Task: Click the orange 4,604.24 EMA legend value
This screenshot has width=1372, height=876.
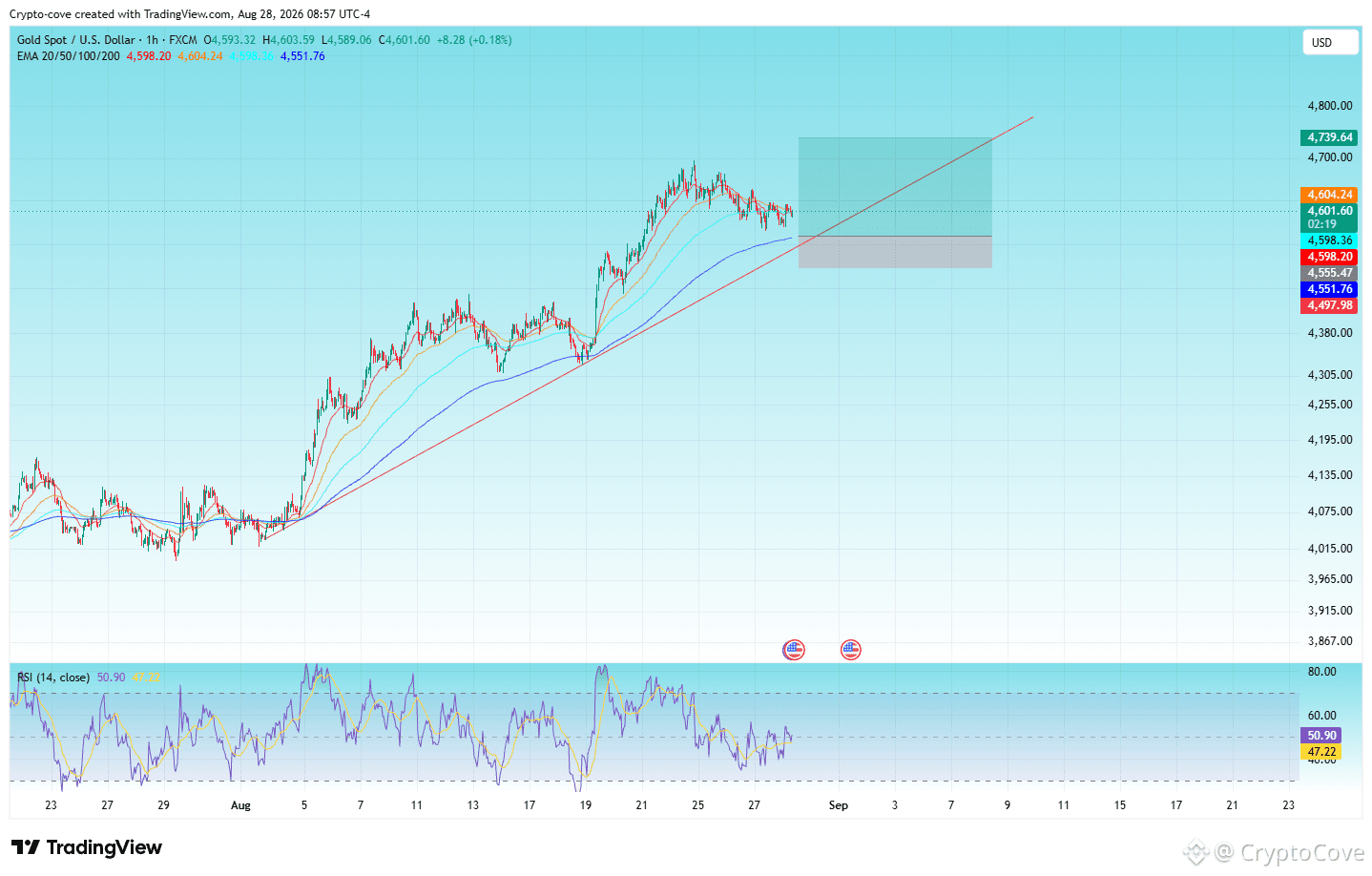Action: pos(200,56)
